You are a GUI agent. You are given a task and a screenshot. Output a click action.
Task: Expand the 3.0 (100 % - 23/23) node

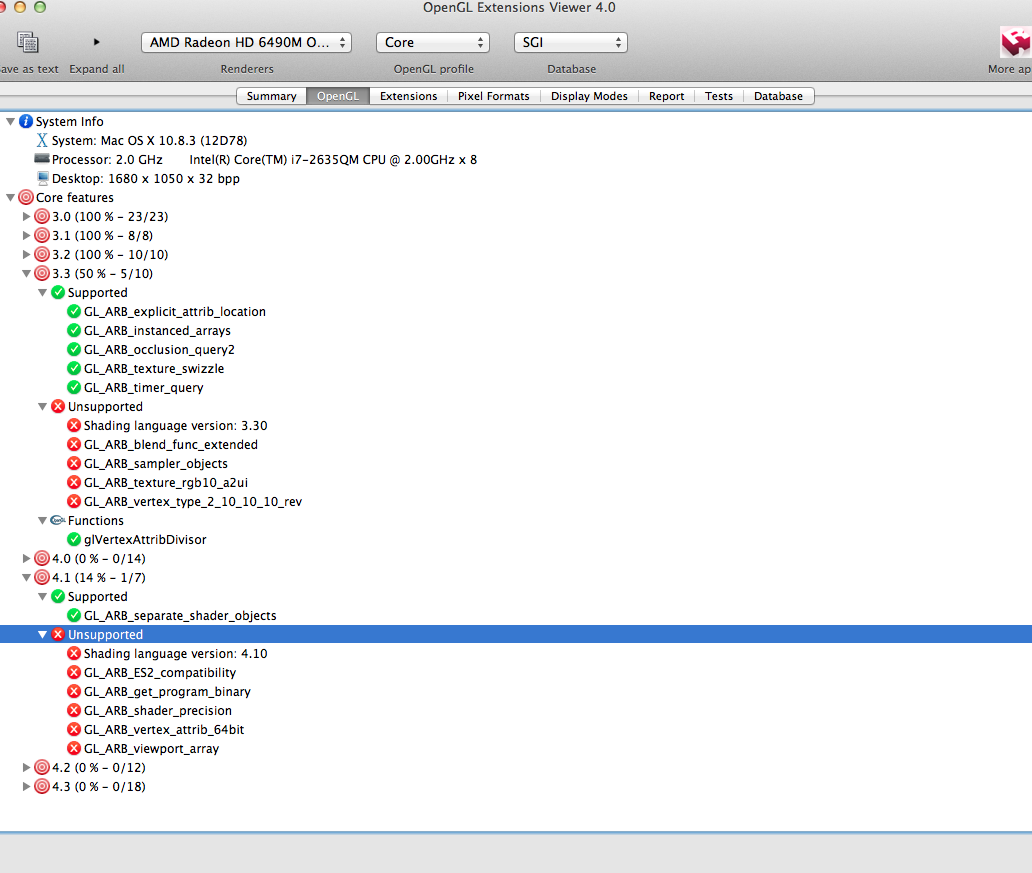26,217
